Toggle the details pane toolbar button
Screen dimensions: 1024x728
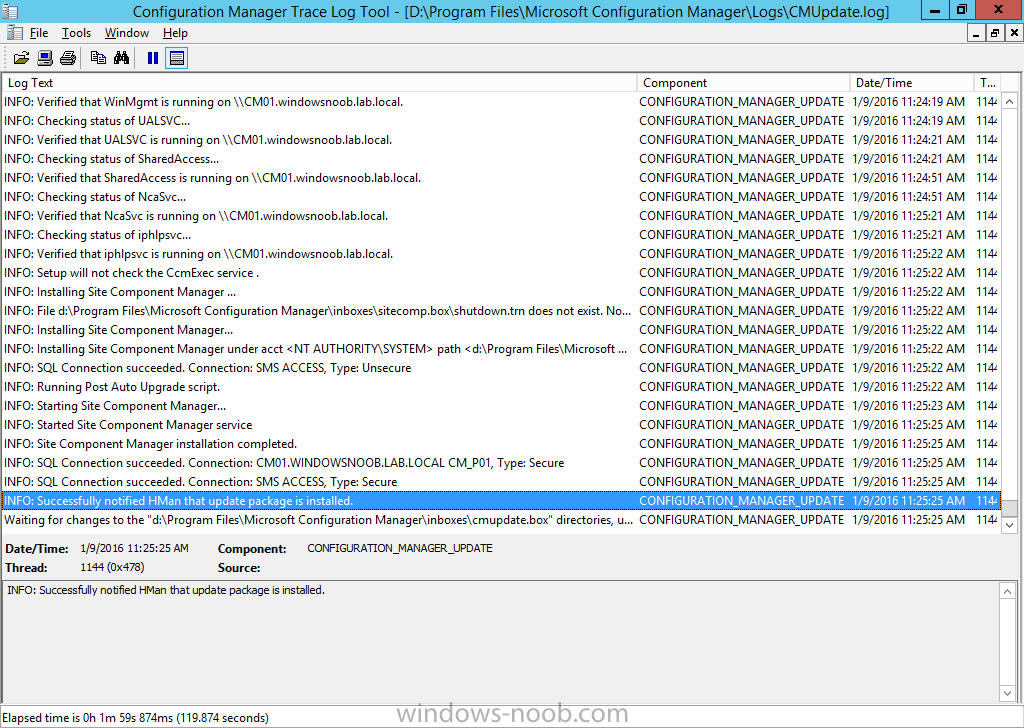176,58
